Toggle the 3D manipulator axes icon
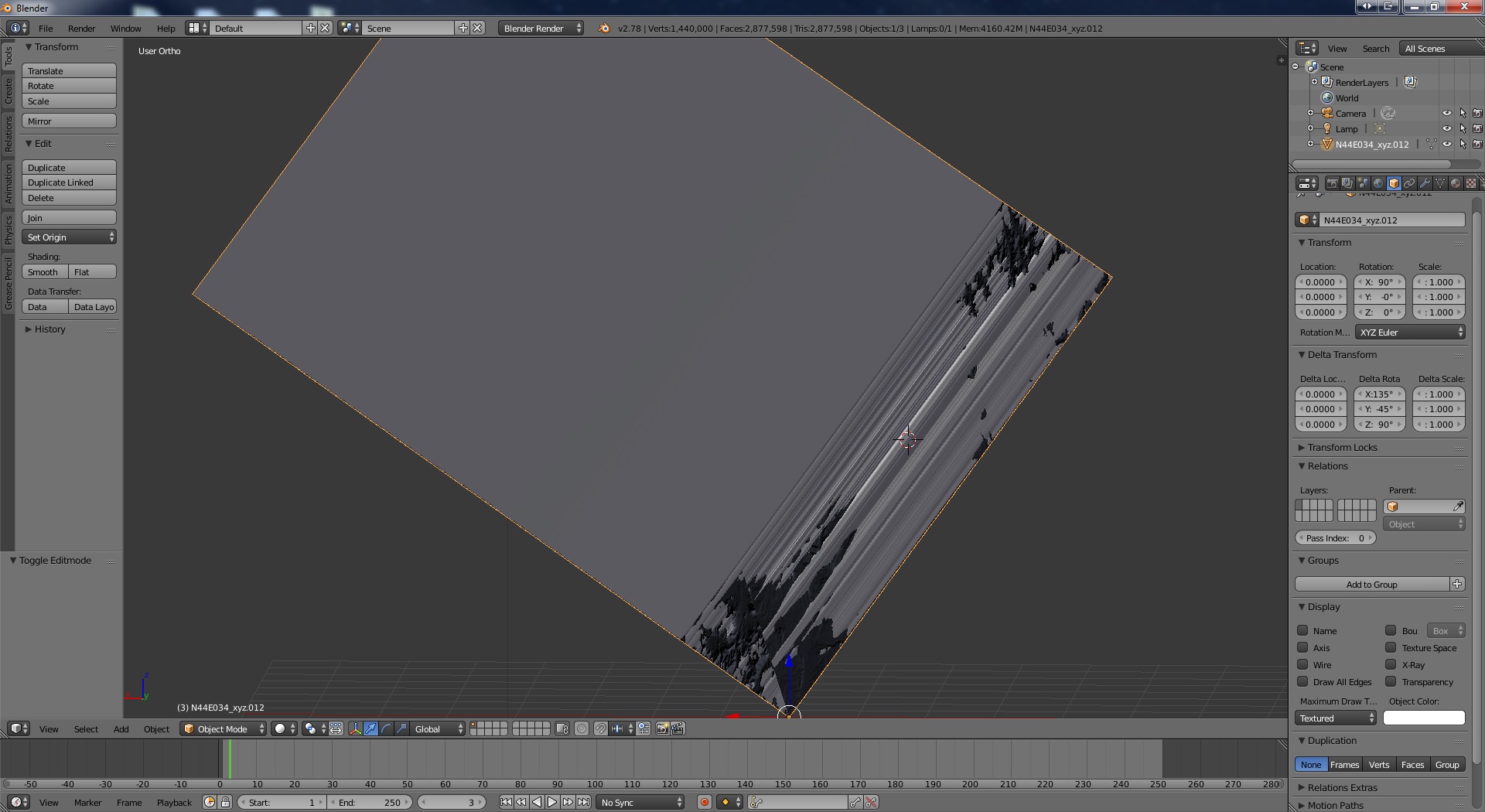This screenshot has height=812, width=1485. [355, 728]
